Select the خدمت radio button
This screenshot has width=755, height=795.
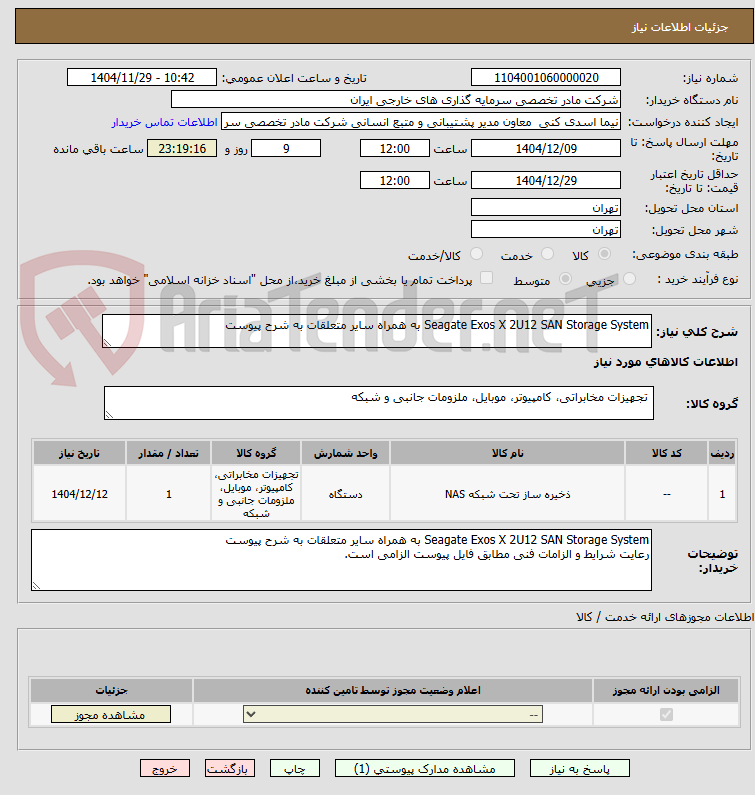click(x=547, y=254)
